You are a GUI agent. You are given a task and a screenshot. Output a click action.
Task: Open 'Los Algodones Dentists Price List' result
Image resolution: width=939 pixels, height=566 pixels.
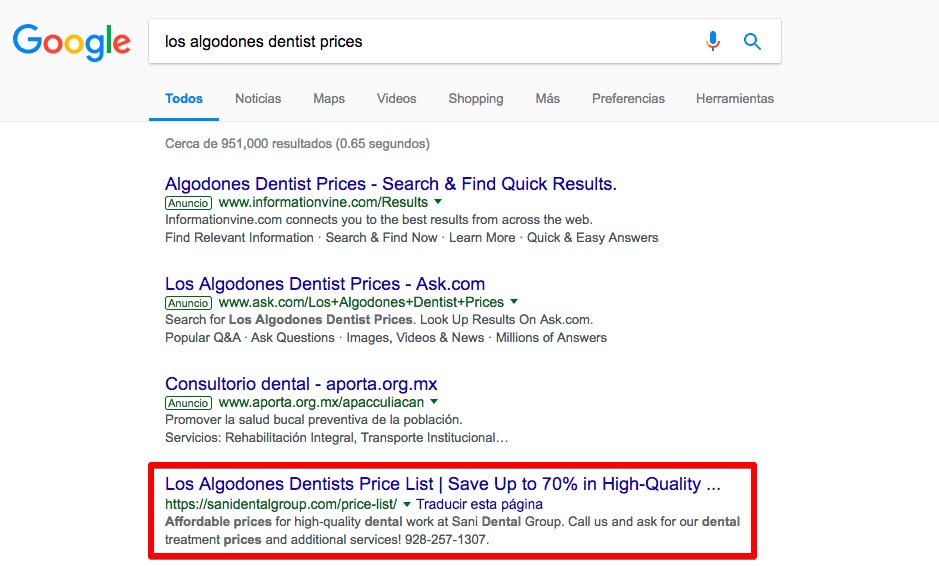[x=443, y=484]
